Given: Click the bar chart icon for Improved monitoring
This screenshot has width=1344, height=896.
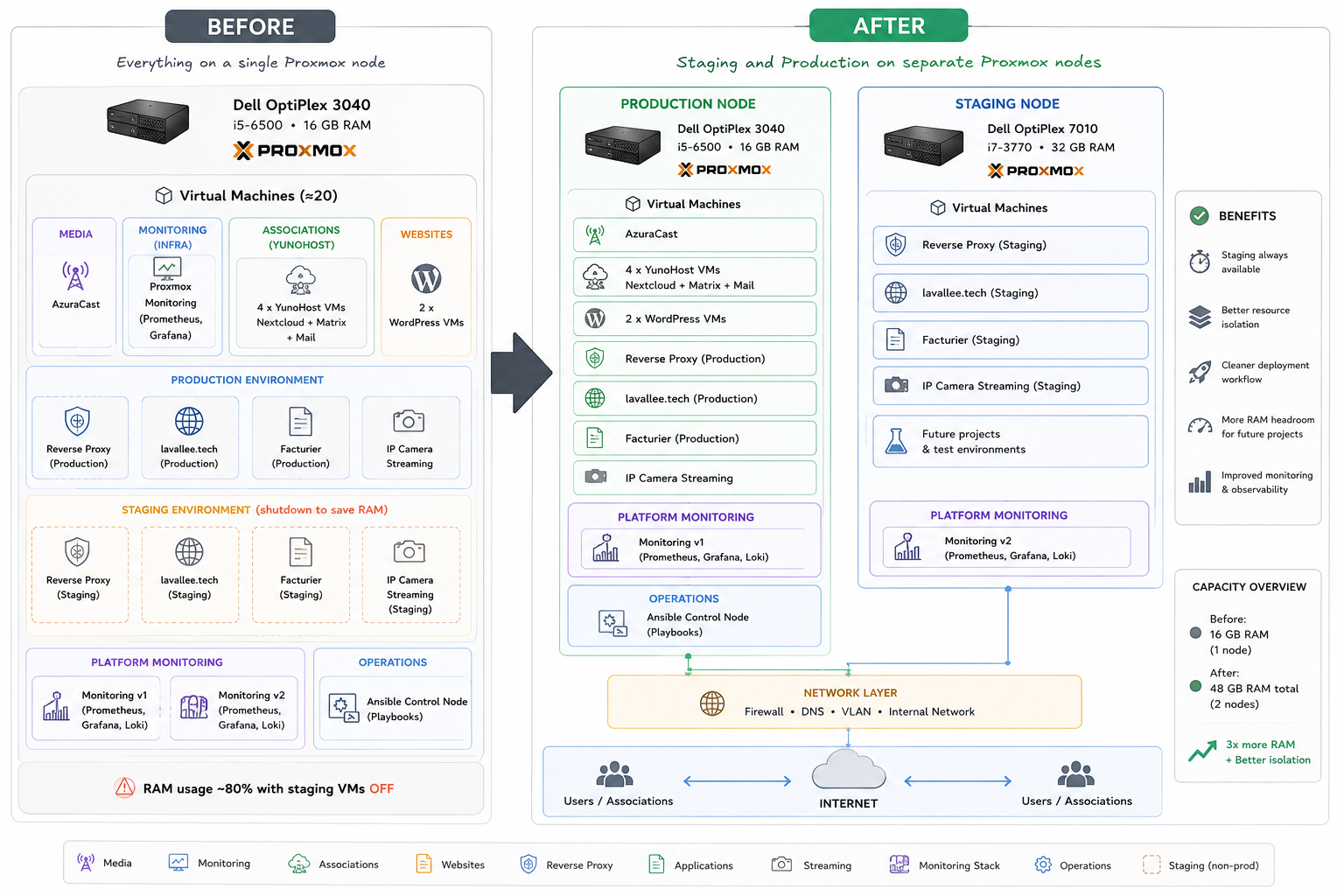Looking at the screenshot, I should click(1200, 482).
